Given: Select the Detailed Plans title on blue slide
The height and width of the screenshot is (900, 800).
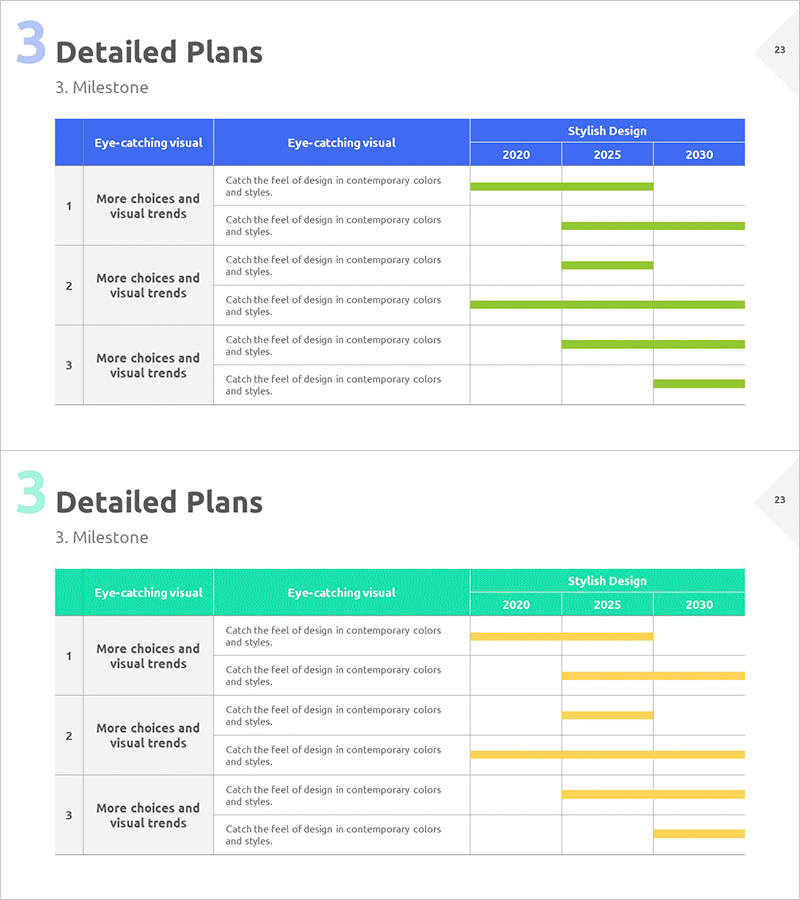Looking at the screenshot, I should coord(159,52).
